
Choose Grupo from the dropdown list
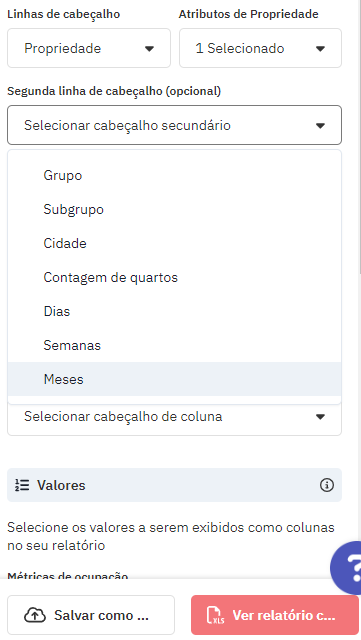click(x=174, y=176)
